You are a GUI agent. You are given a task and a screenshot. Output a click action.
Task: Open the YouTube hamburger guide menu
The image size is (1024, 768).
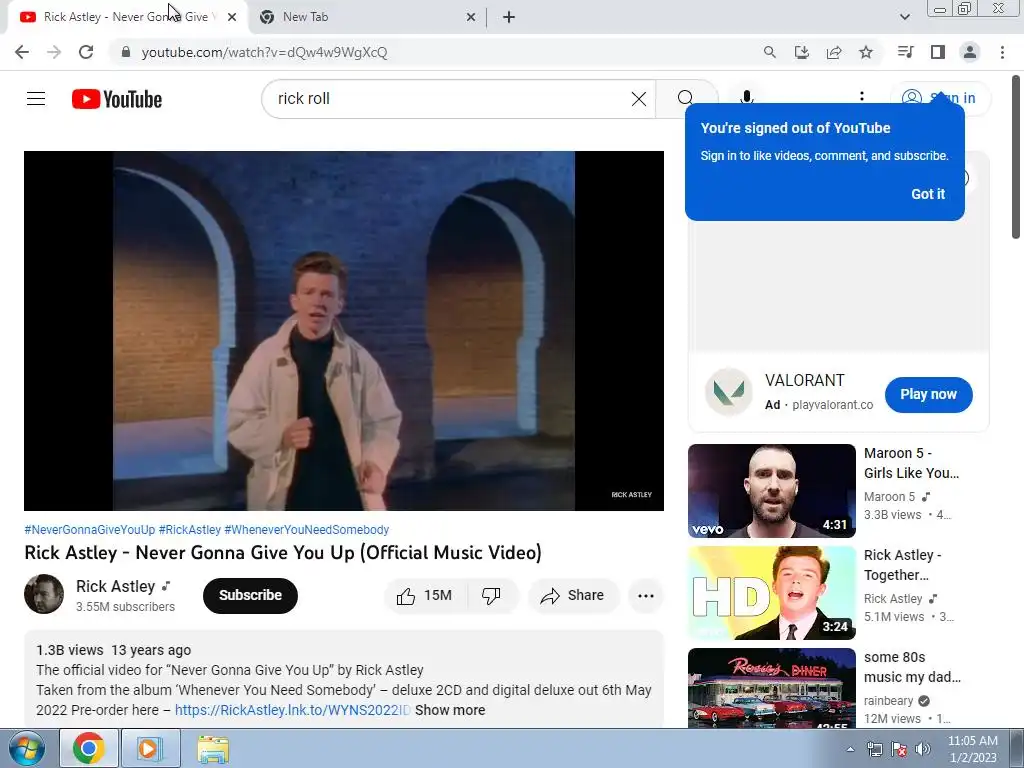tap(36, 99)
